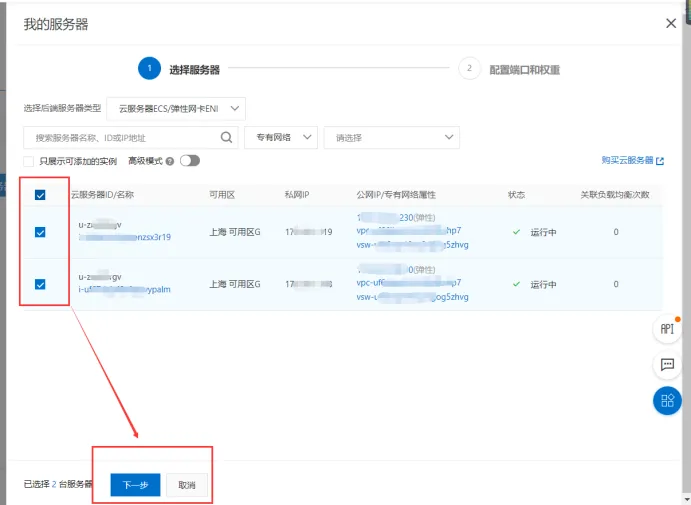The height and width of the screenshot is (505, 691).
Task: Click the 可用区 column header
Action: coord(222,195)
